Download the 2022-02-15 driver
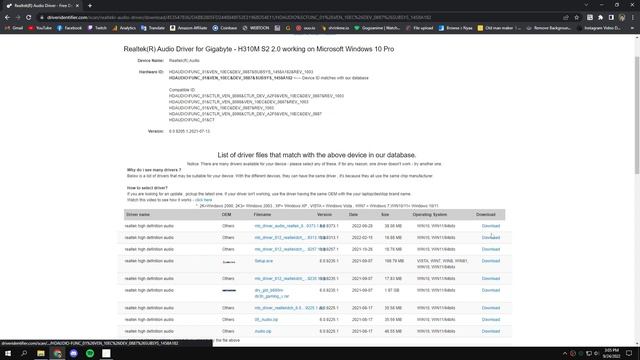 pos(491,238)
